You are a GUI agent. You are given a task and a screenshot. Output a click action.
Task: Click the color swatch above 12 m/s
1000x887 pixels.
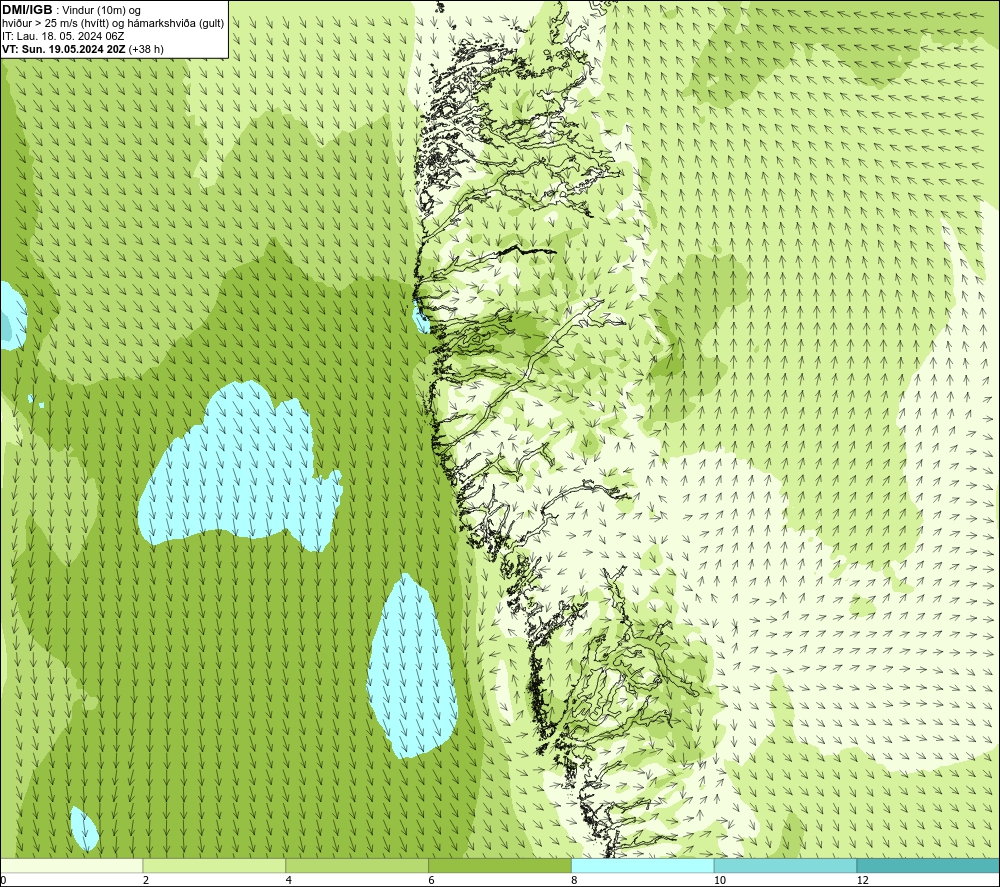click(x=929, y=866)
